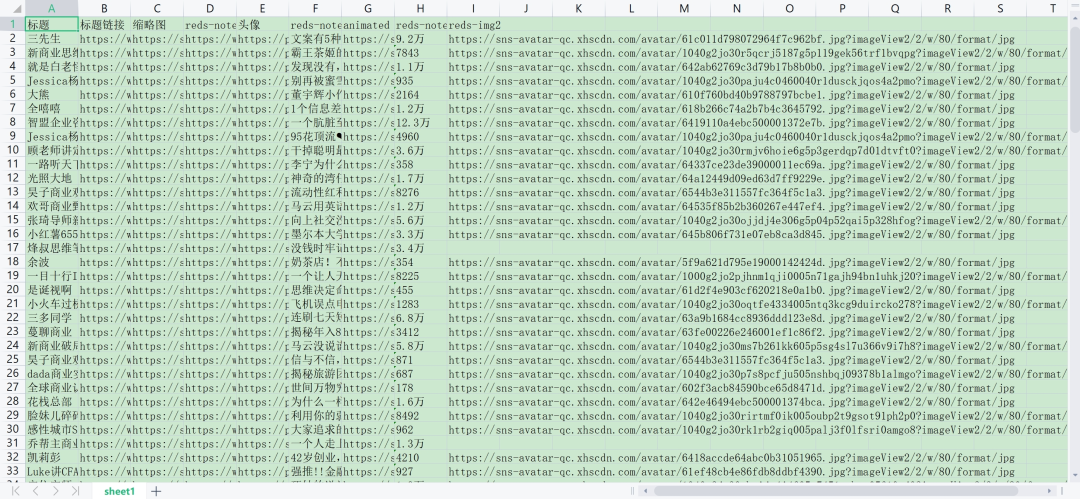Click the cell '花栈总部'
1080x499 pixels.
coord(52,401)
